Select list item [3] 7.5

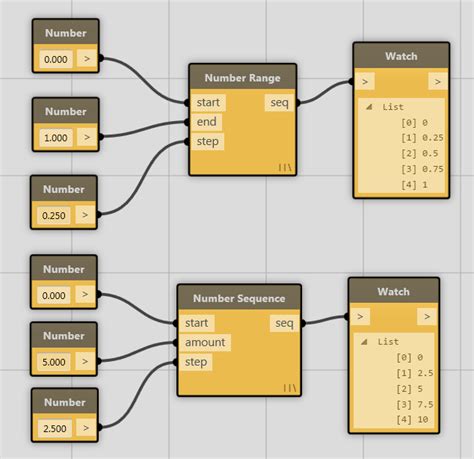415,404
